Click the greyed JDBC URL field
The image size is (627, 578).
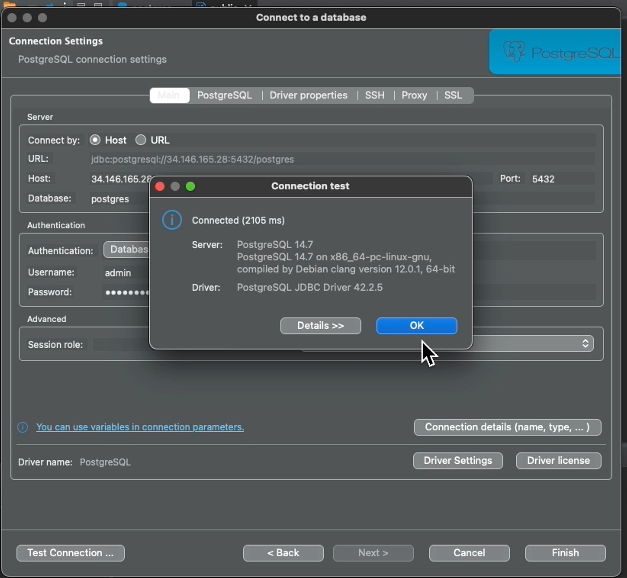pos(342,159)
